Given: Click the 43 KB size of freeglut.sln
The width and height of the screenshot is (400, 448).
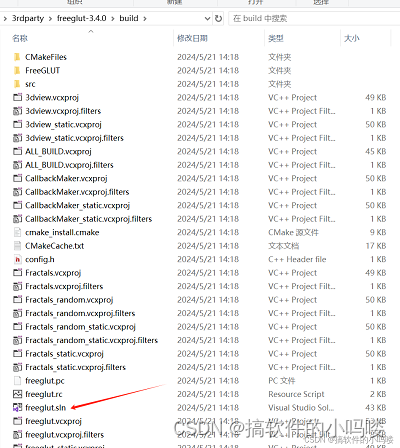Looking at the screenshot, I should [x=376, y=408].
